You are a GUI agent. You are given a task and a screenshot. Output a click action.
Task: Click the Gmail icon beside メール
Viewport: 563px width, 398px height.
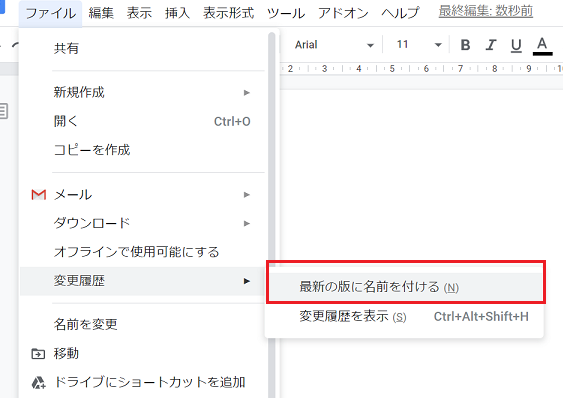[x=39, y=195]
